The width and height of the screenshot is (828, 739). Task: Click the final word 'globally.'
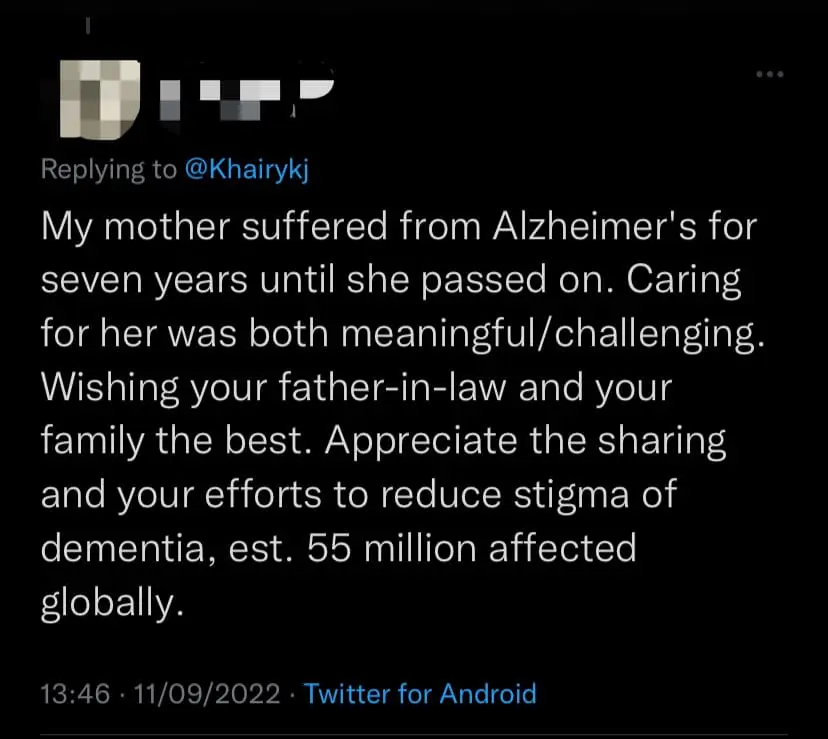point(113,603)
